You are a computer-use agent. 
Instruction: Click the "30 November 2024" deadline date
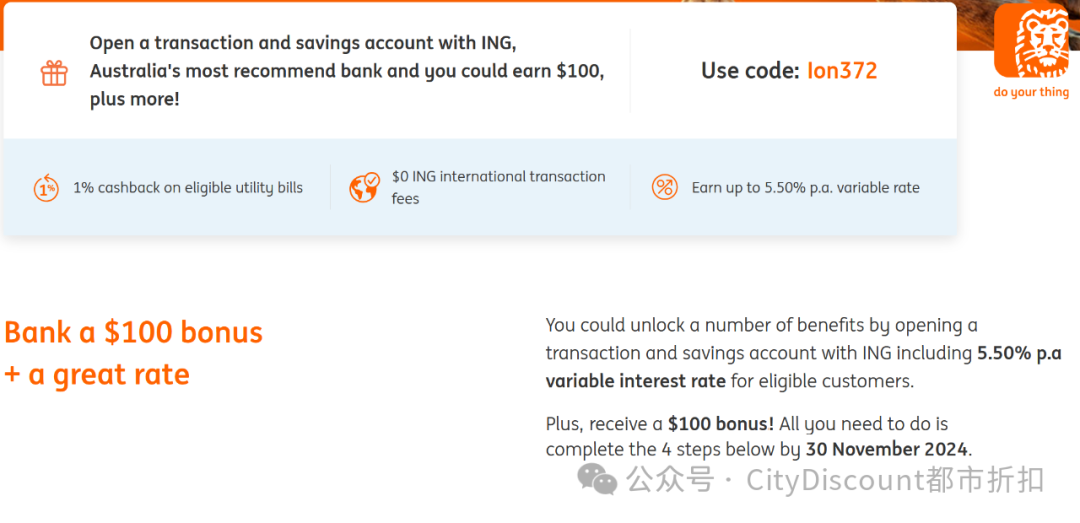click(x=886, y=449)
